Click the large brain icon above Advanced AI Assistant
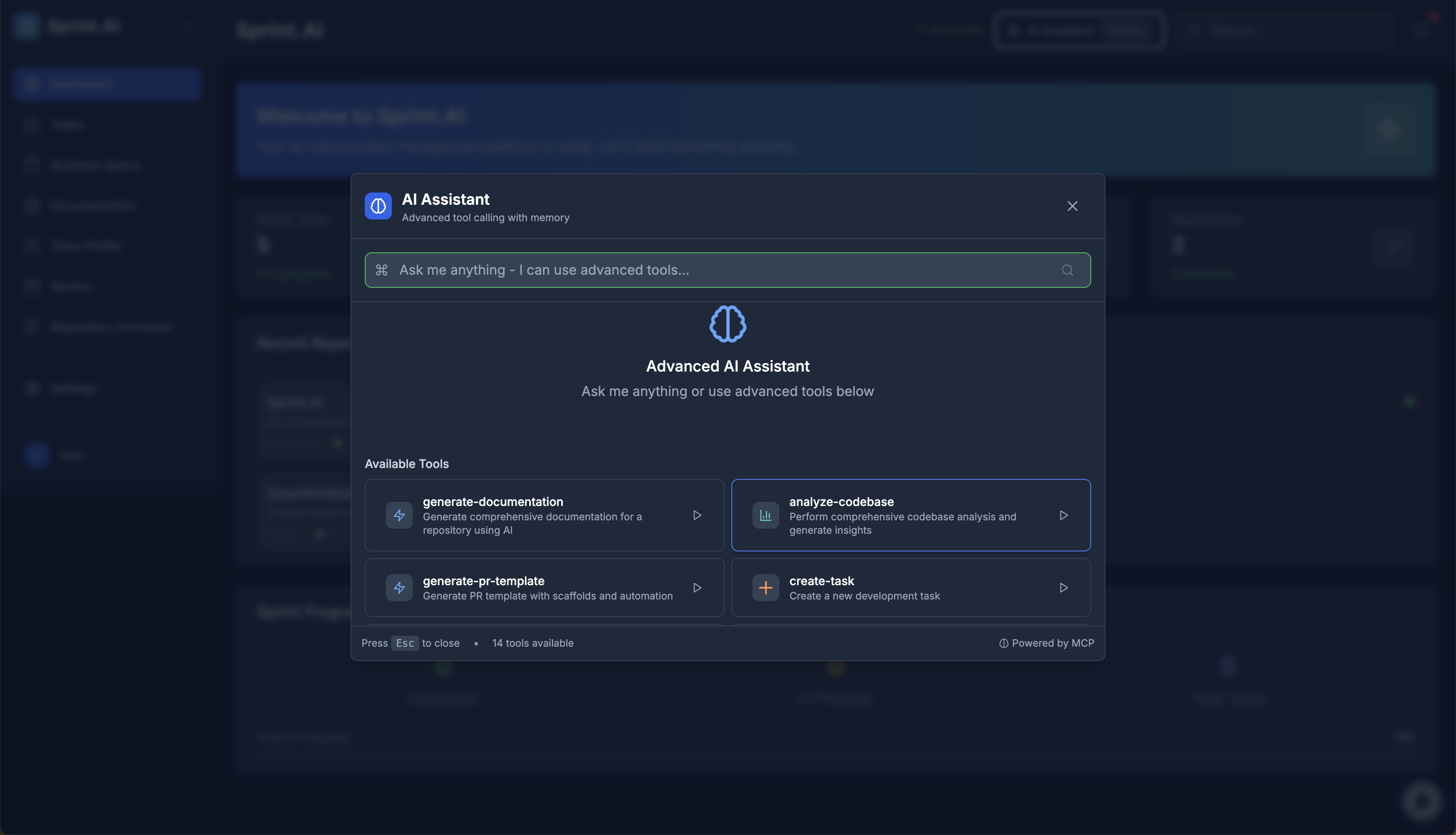This screenshot has height=835, width=1456. tap(727, 324)
